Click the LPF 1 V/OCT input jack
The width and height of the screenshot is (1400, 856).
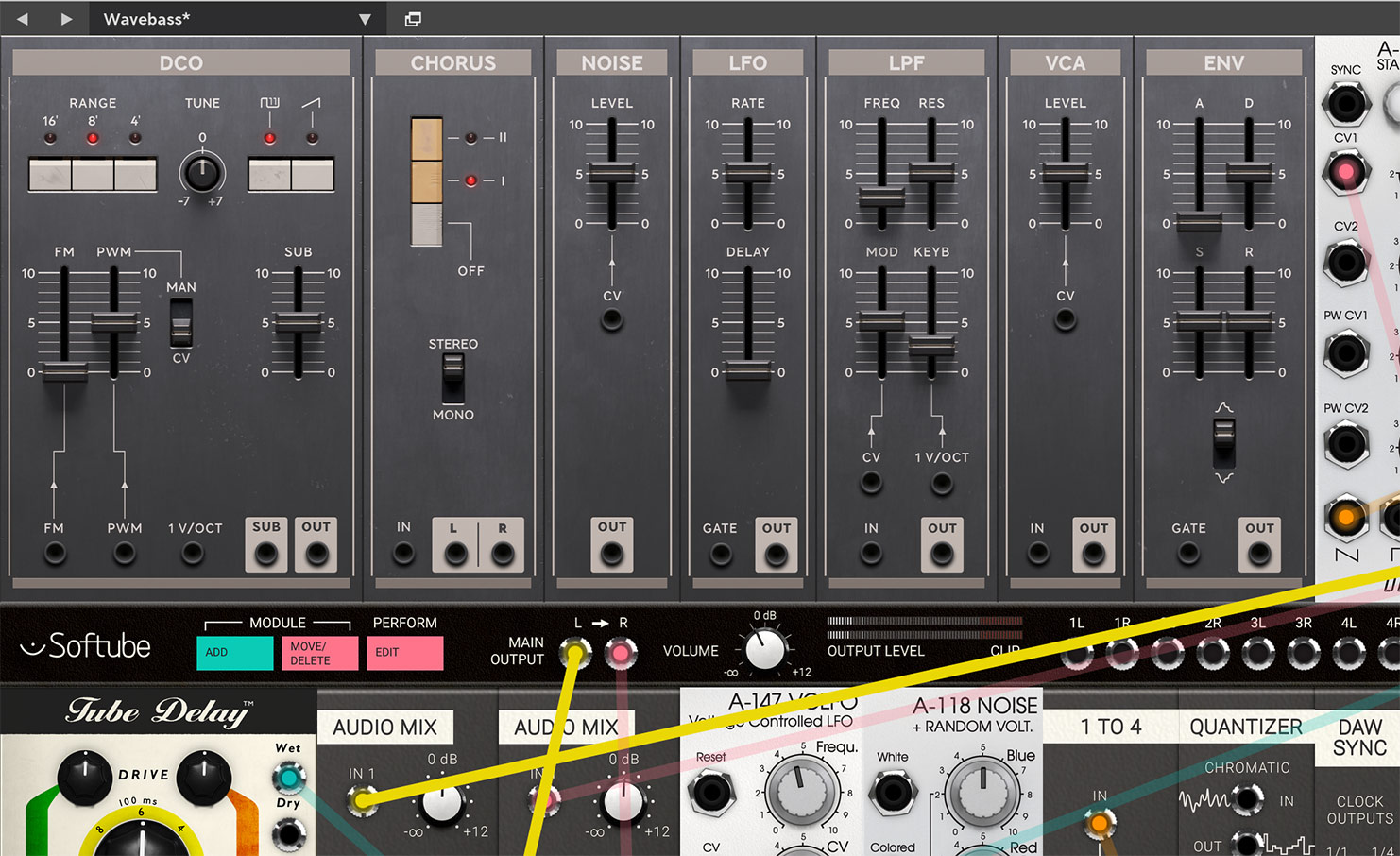(x=942, y=483)
